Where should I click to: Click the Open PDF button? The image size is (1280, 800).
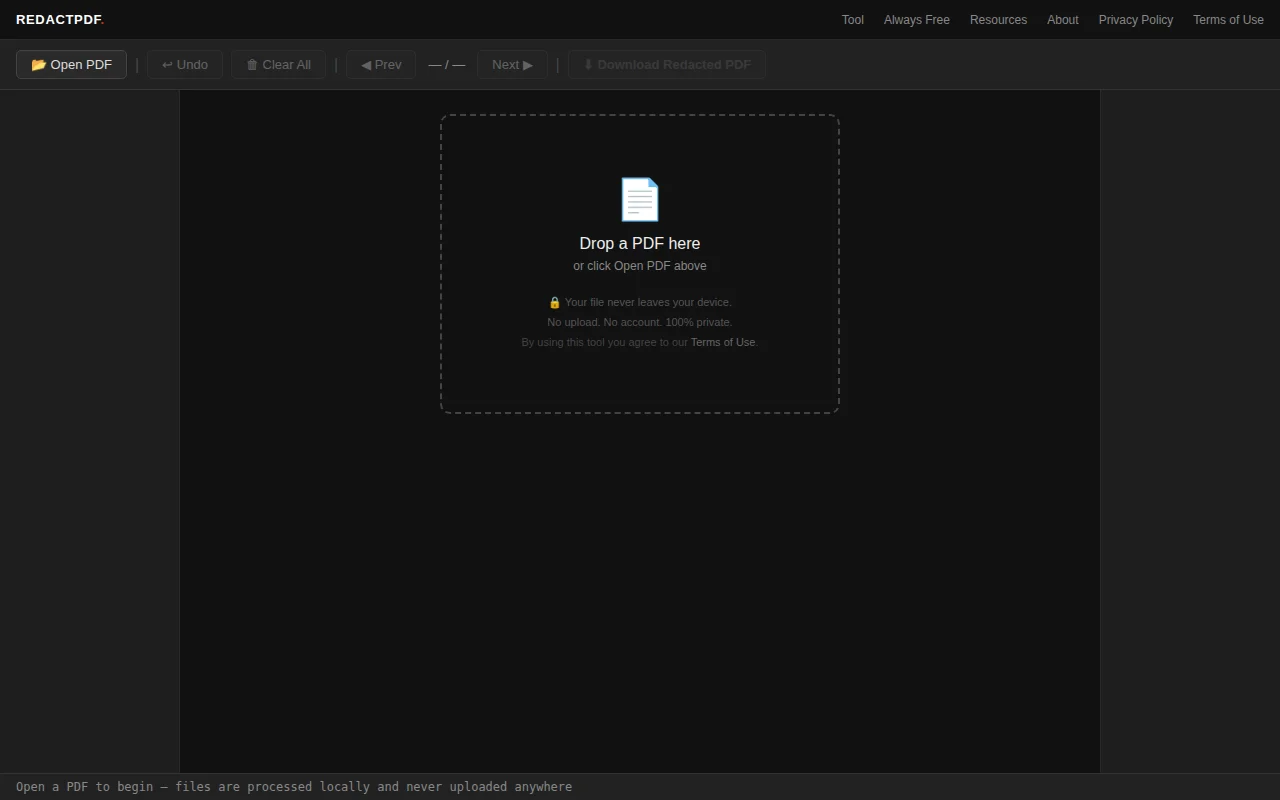coord(71,64)
